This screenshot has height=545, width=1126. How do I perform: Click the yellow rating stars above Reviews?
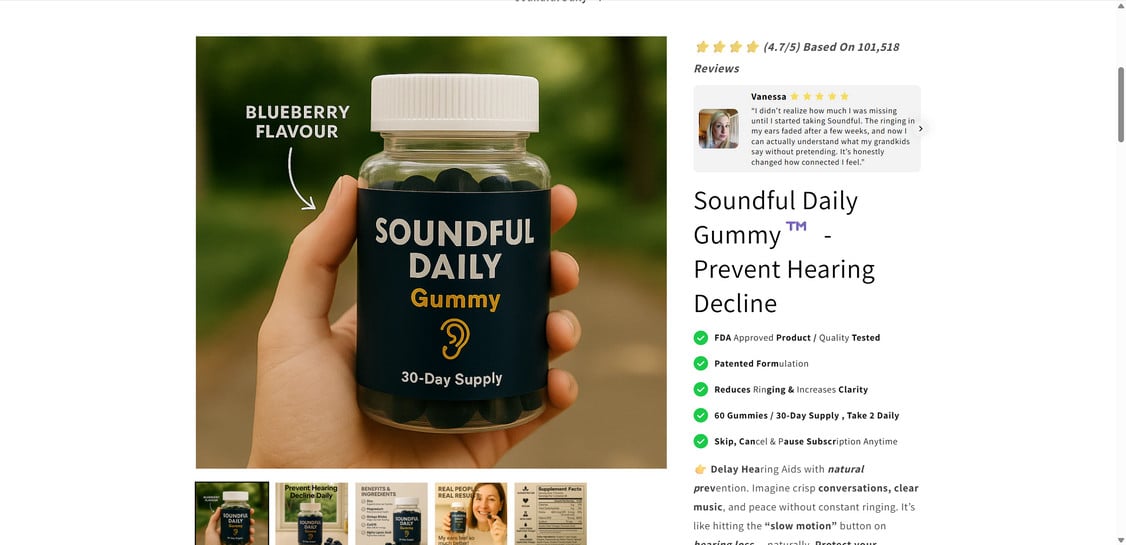pos(727,47)
